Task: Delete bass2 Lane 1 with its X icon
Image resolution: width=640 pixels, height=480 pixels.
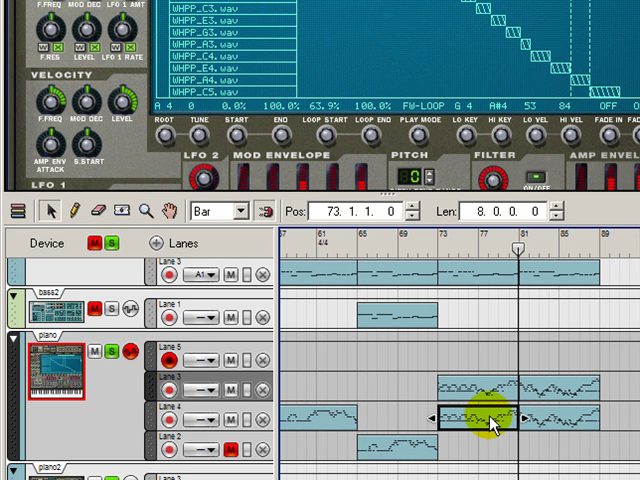Action: (263, 317)
